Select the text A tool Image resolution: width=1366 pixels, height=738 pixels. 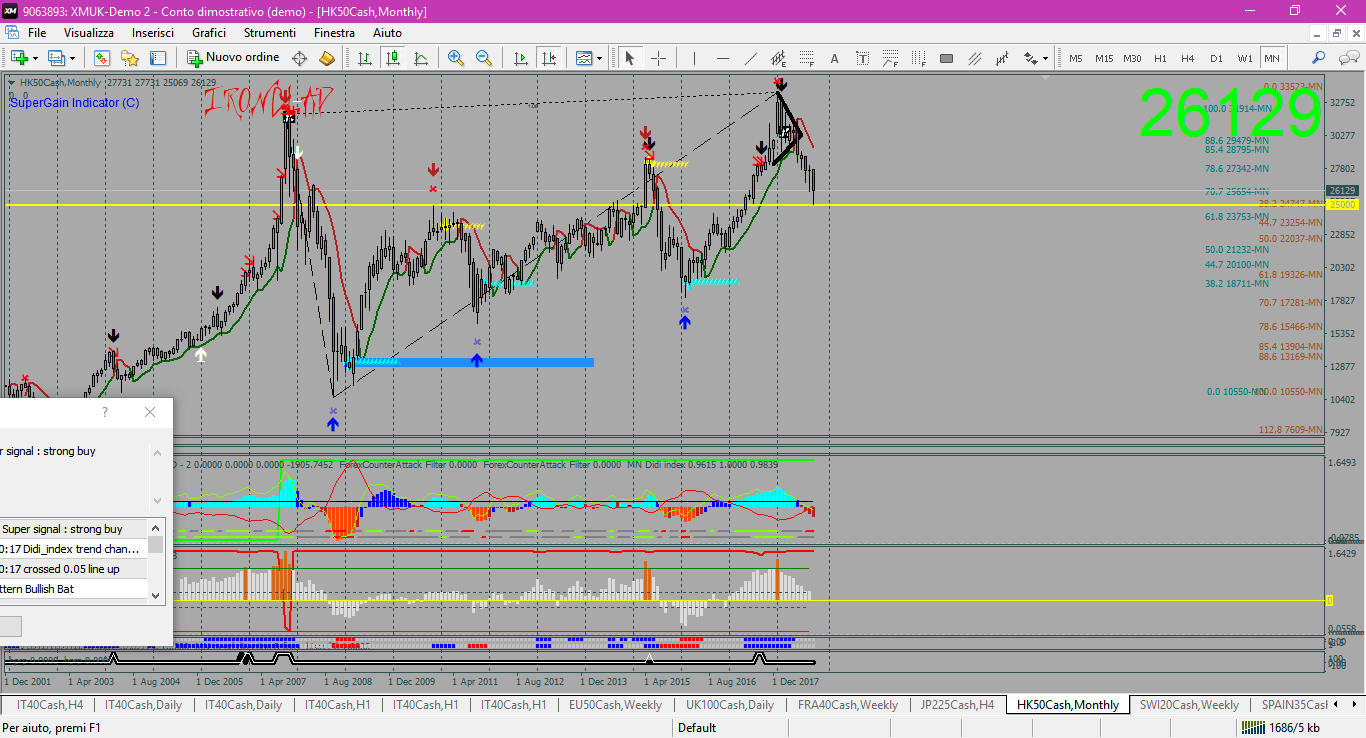pyautogui.click(x=834, y=58)
